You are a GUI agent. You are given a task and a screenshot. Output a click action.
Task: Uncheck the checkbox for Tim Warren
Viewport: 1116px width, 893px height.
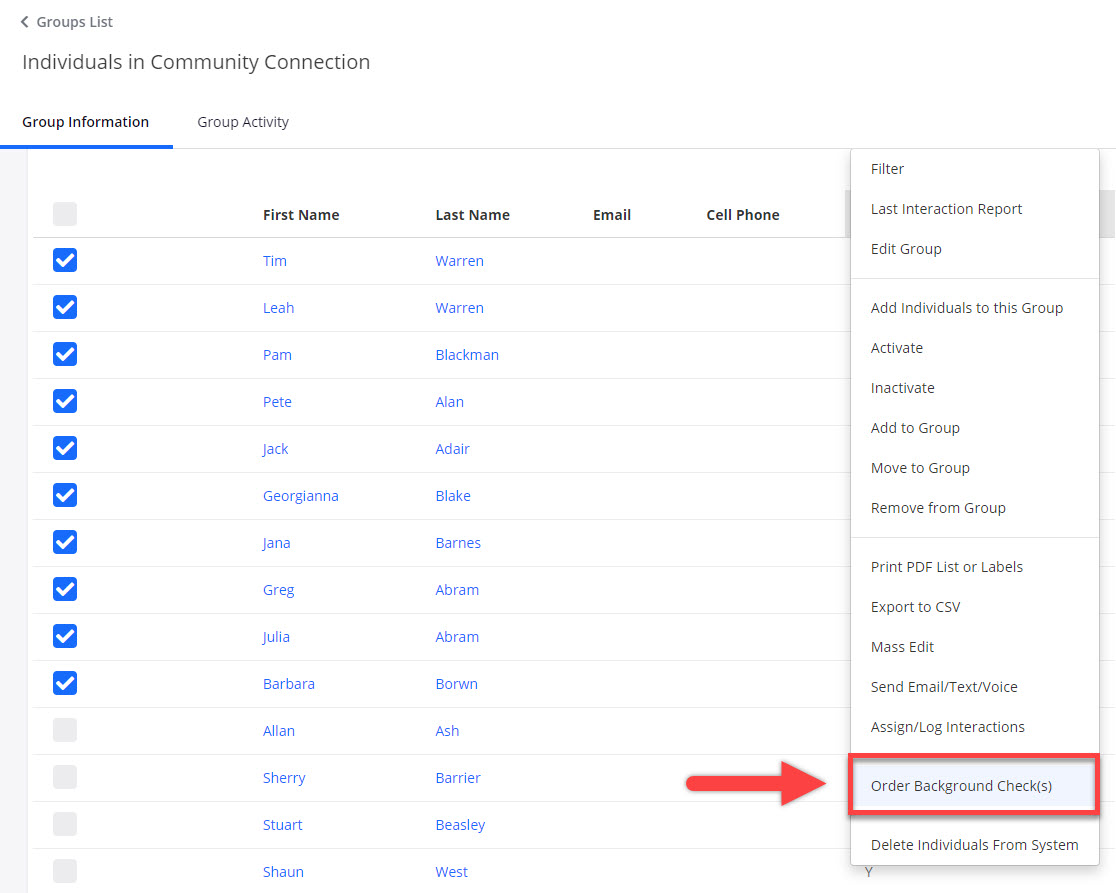pyautogui.click(x=65, y=261)
